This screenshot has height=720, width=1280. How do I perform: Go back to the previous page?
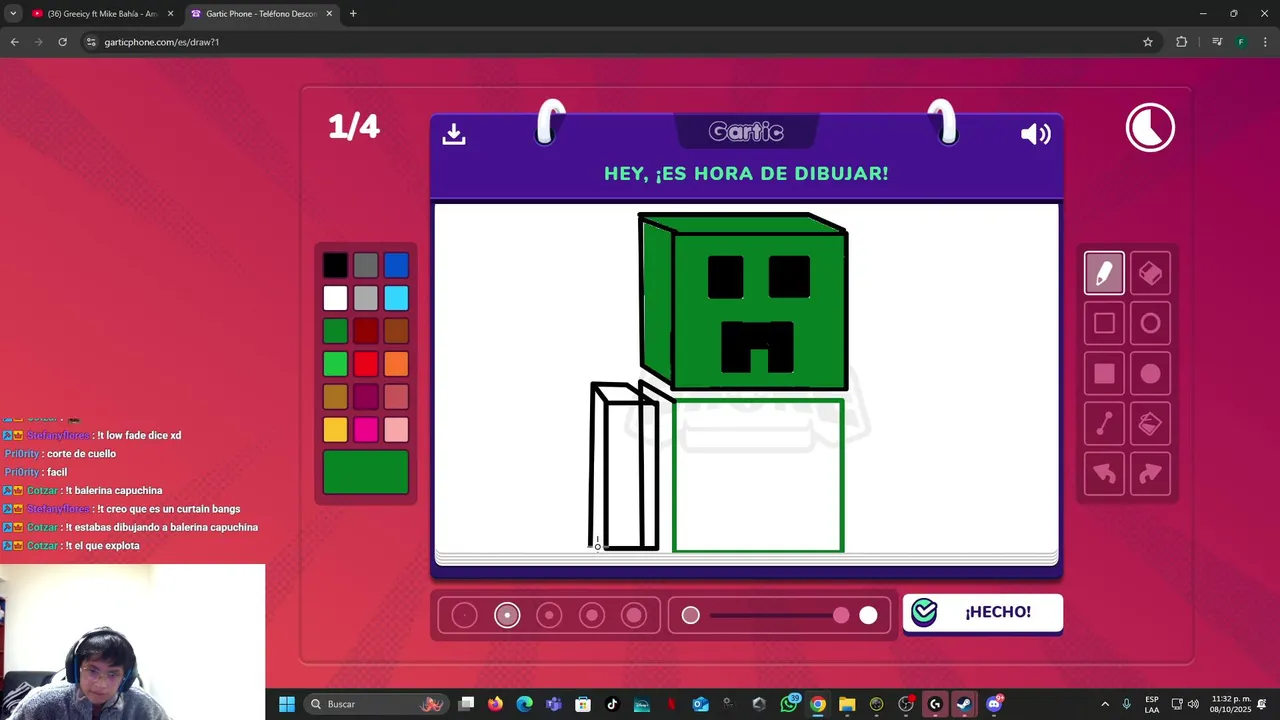[x=14, y=42]
